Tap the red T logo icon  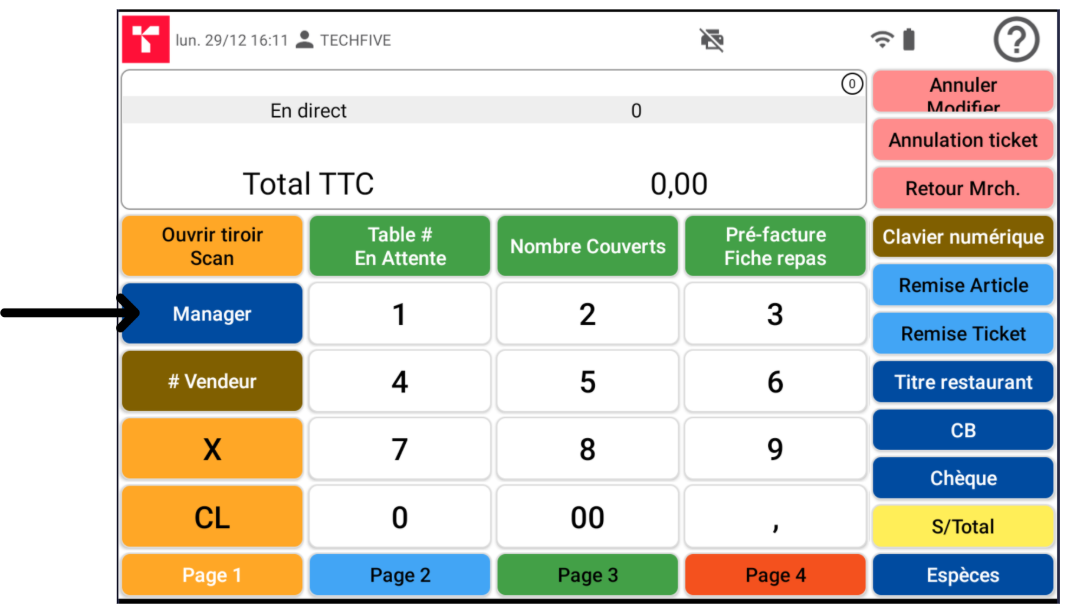146,40
